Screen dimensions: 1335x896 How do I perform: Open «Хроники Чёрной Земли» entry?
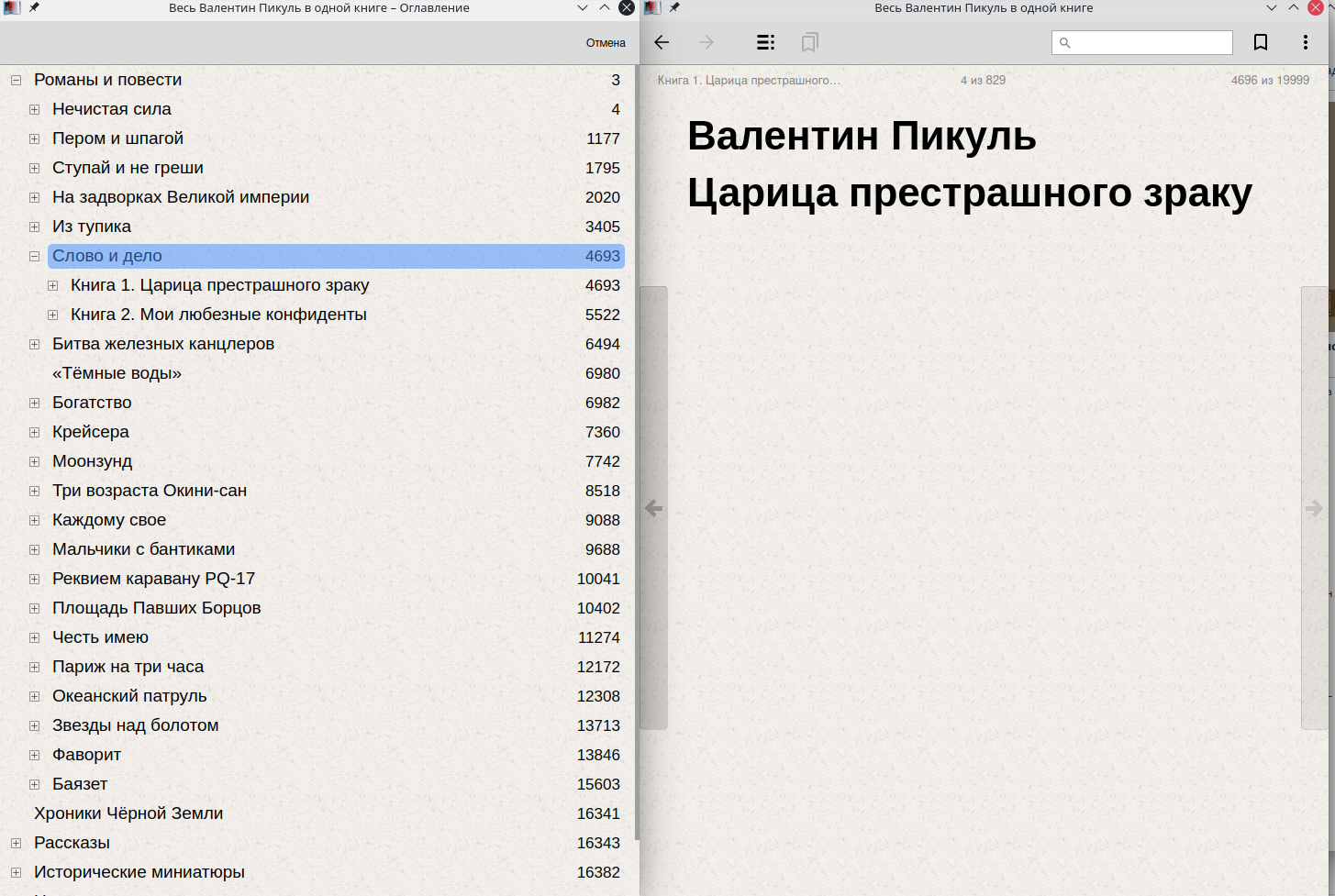click(128, 813)
